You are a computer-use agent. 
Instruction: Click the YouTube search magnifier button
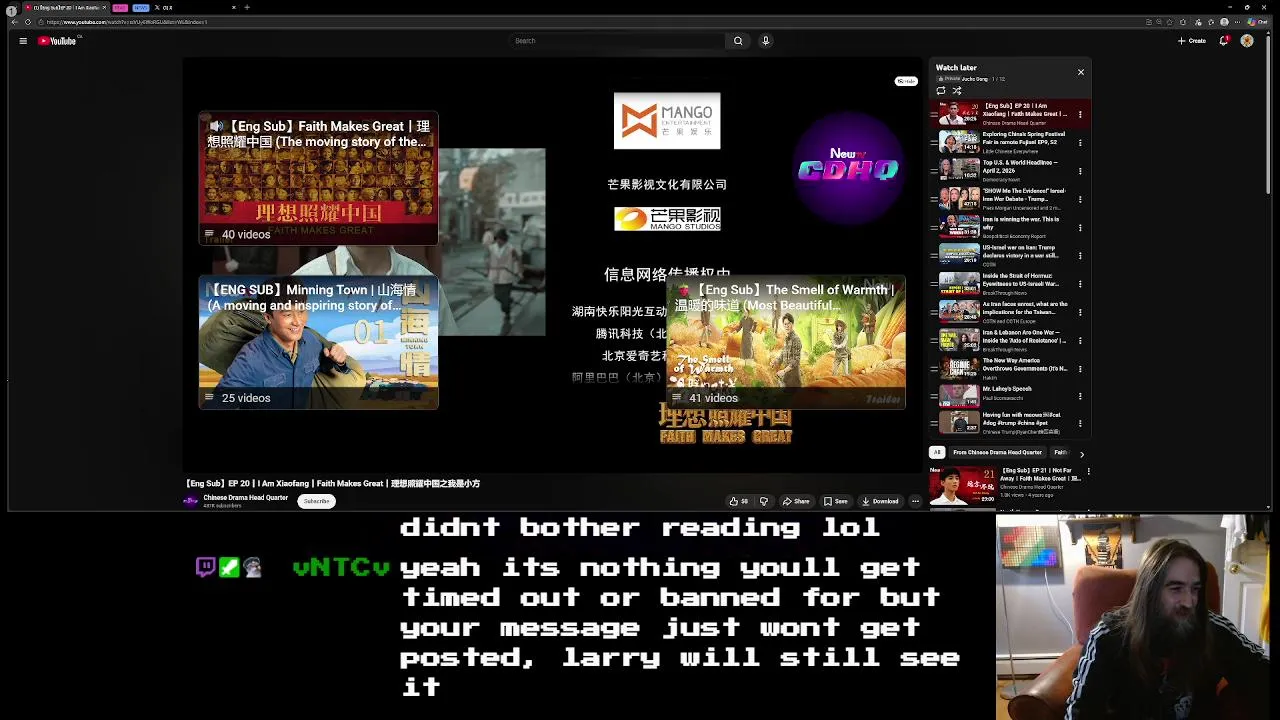coord(738,41)
